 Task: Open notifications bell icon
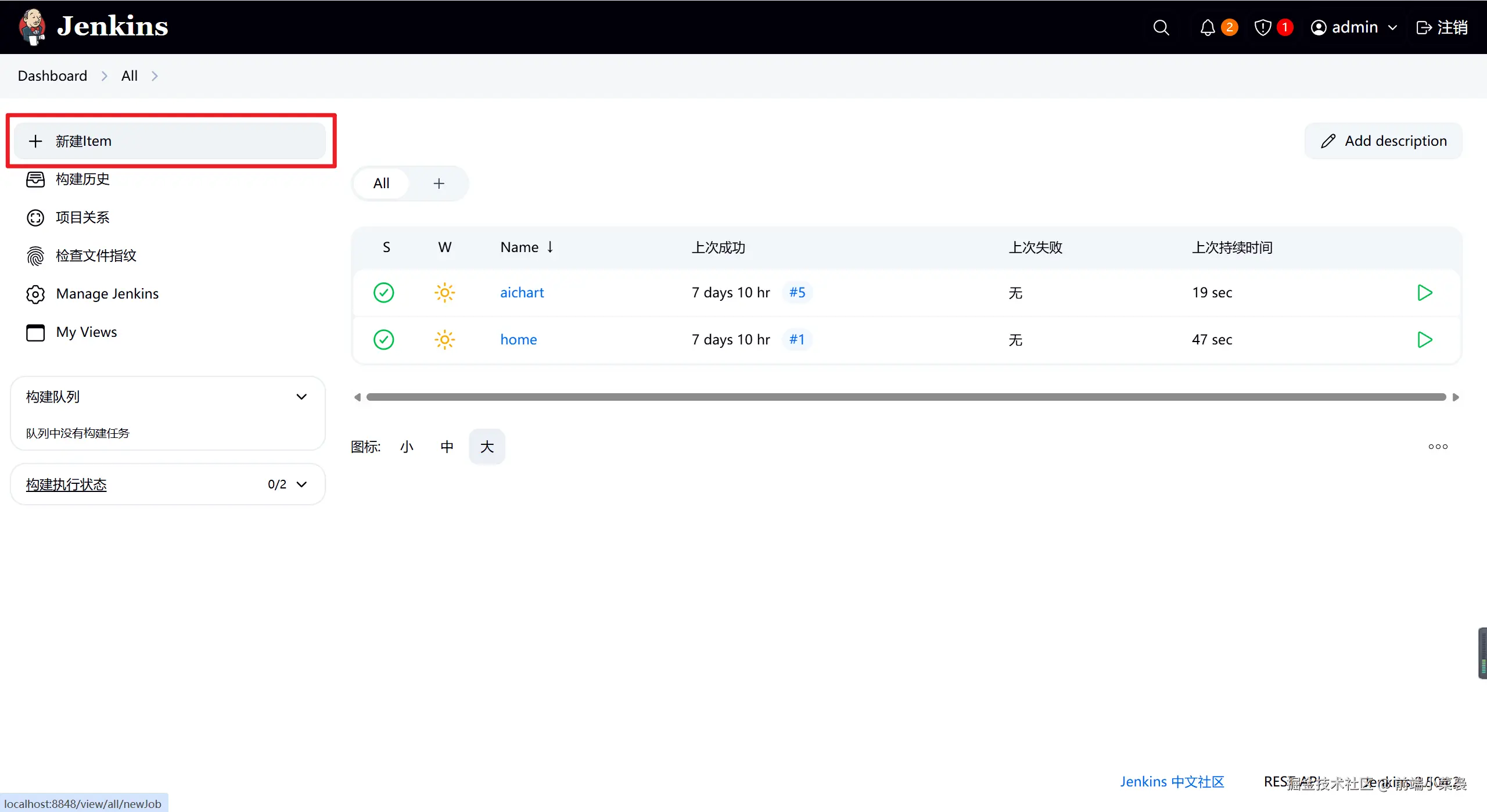coord(1208,27)
